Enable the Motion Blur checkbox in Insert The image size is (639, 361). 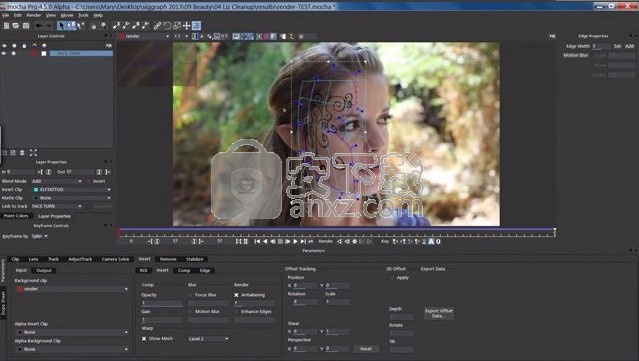click(x=190, y=312)
